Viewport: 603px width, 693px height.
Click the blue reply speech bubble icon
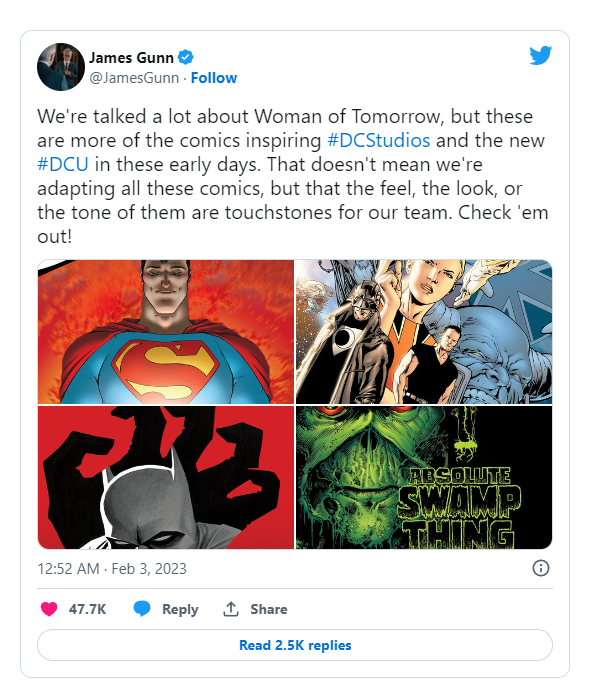[x=142, y=609]
